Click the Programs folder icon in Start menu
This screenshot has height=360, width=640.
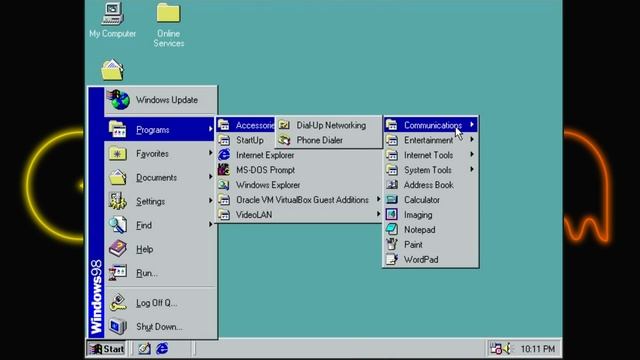[x=118, y=129]
